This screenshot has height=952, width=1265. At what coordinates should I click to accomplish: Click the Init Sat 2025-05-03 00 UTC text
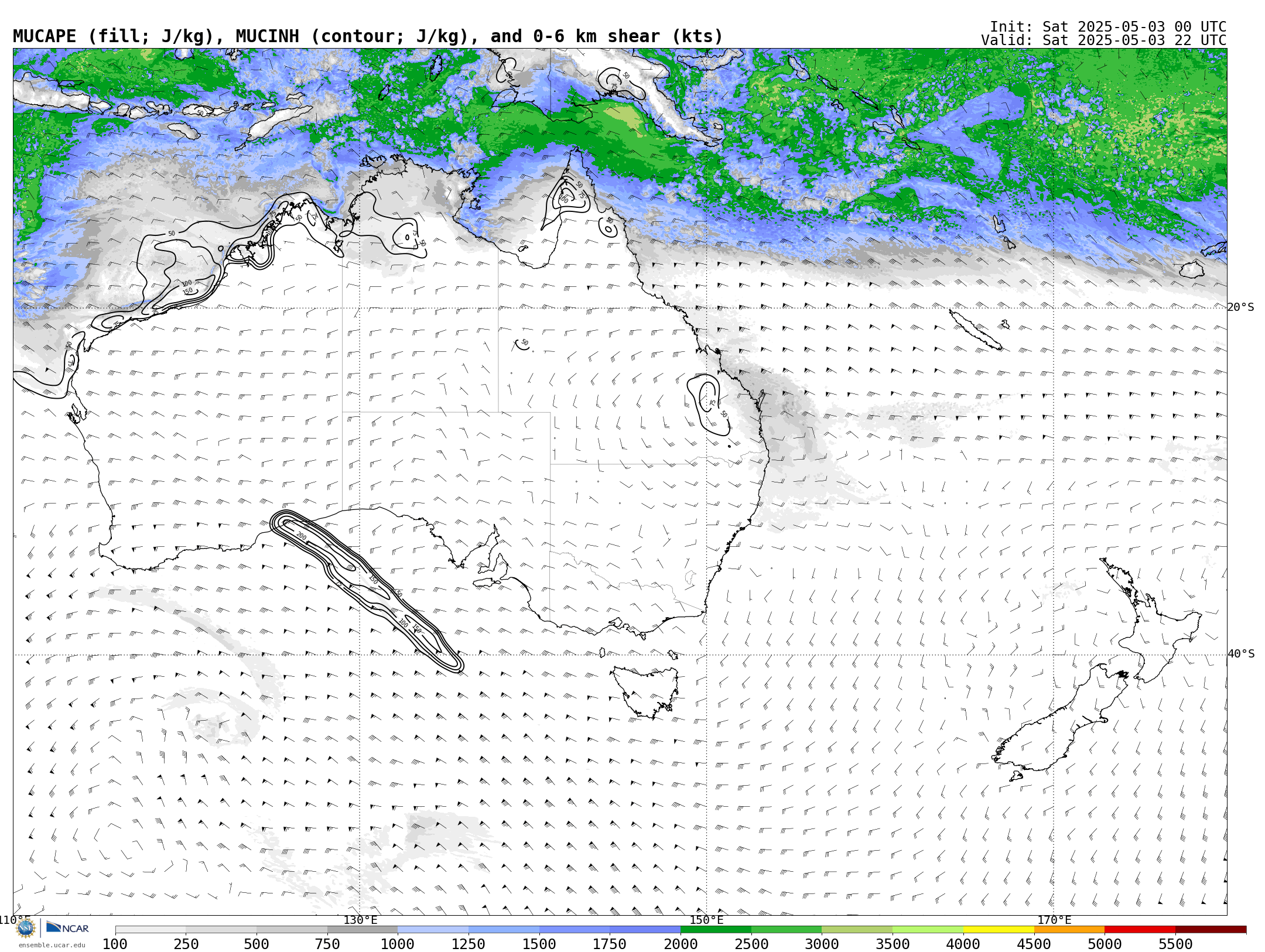pos(1108,27)
